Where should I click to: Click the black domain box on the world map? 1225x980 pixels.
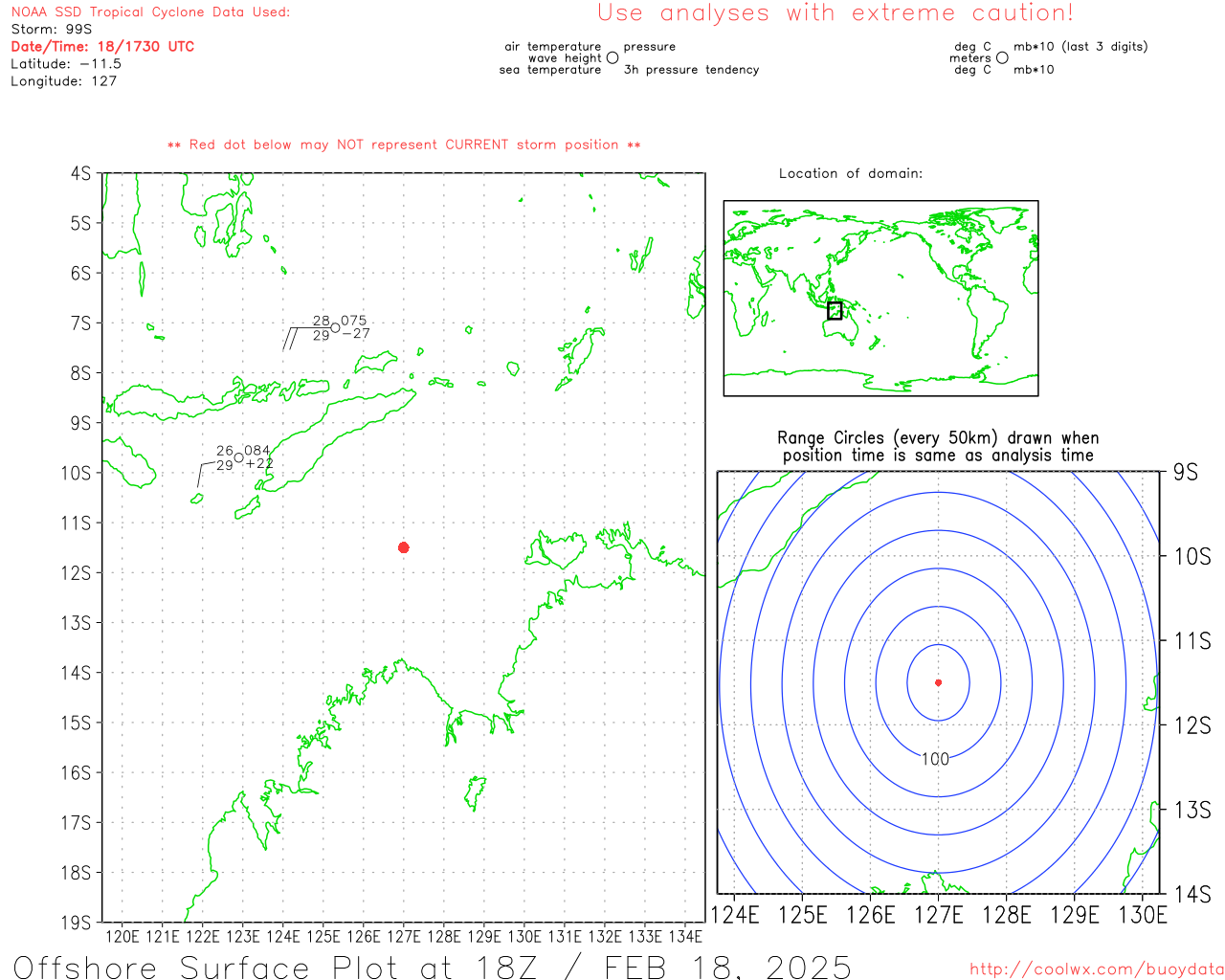835,310
